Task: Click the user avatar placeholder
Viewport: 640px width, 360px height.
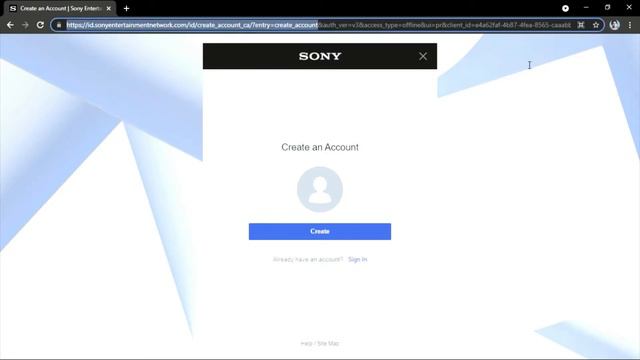Action: click(x=320, y=189)
